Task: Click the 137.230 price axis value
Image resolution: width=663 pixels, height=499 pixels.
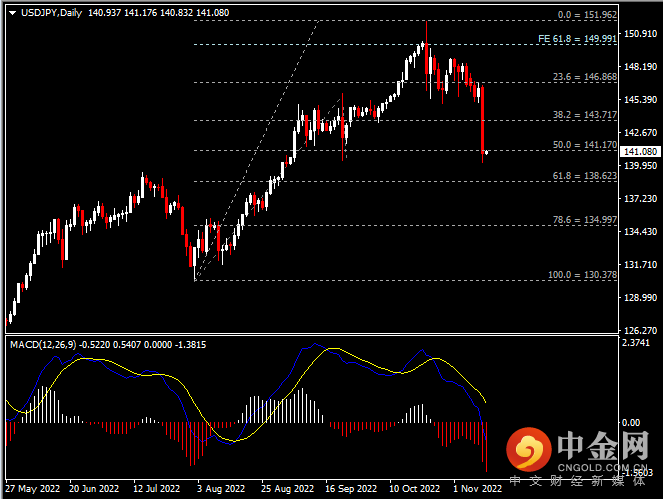Action: (x=641, y=198)
